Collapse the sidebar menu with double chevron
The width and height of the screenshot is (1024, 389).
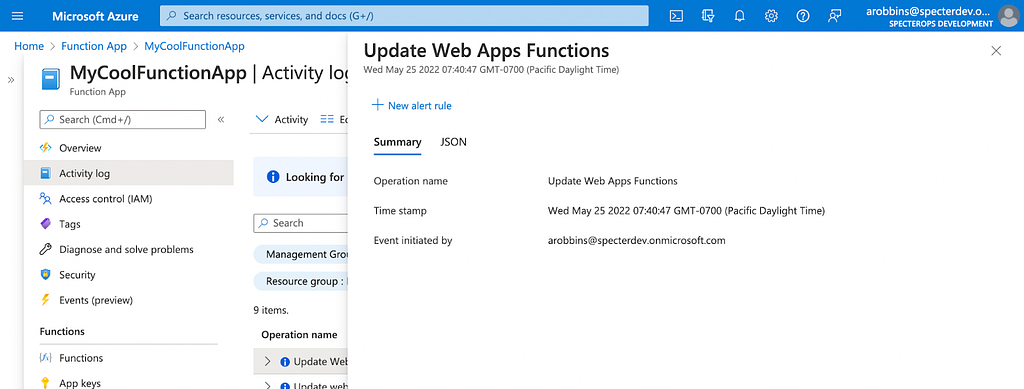[221, 119]
